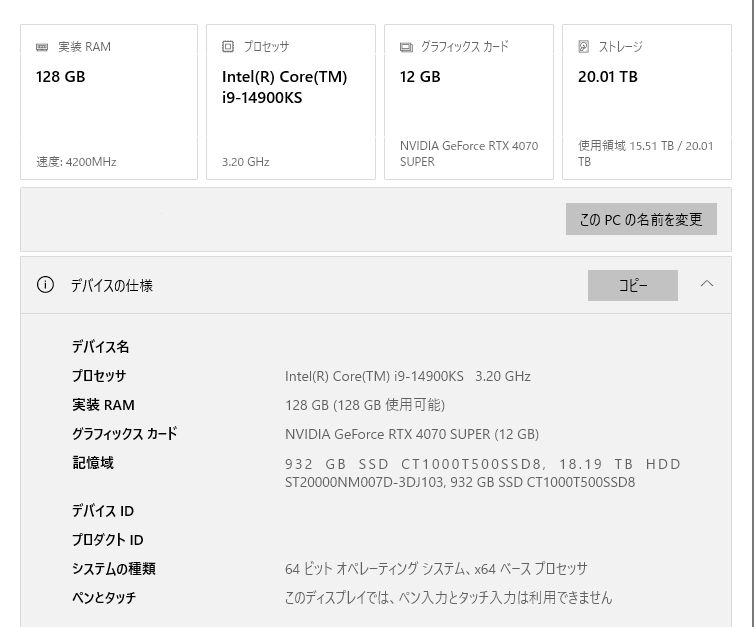Image resolution: width=756 pixels, height=627 pixels.
Task: Click the 932 GB SSD CT1000T500SSD8 storage value
Action: [483, 473]
